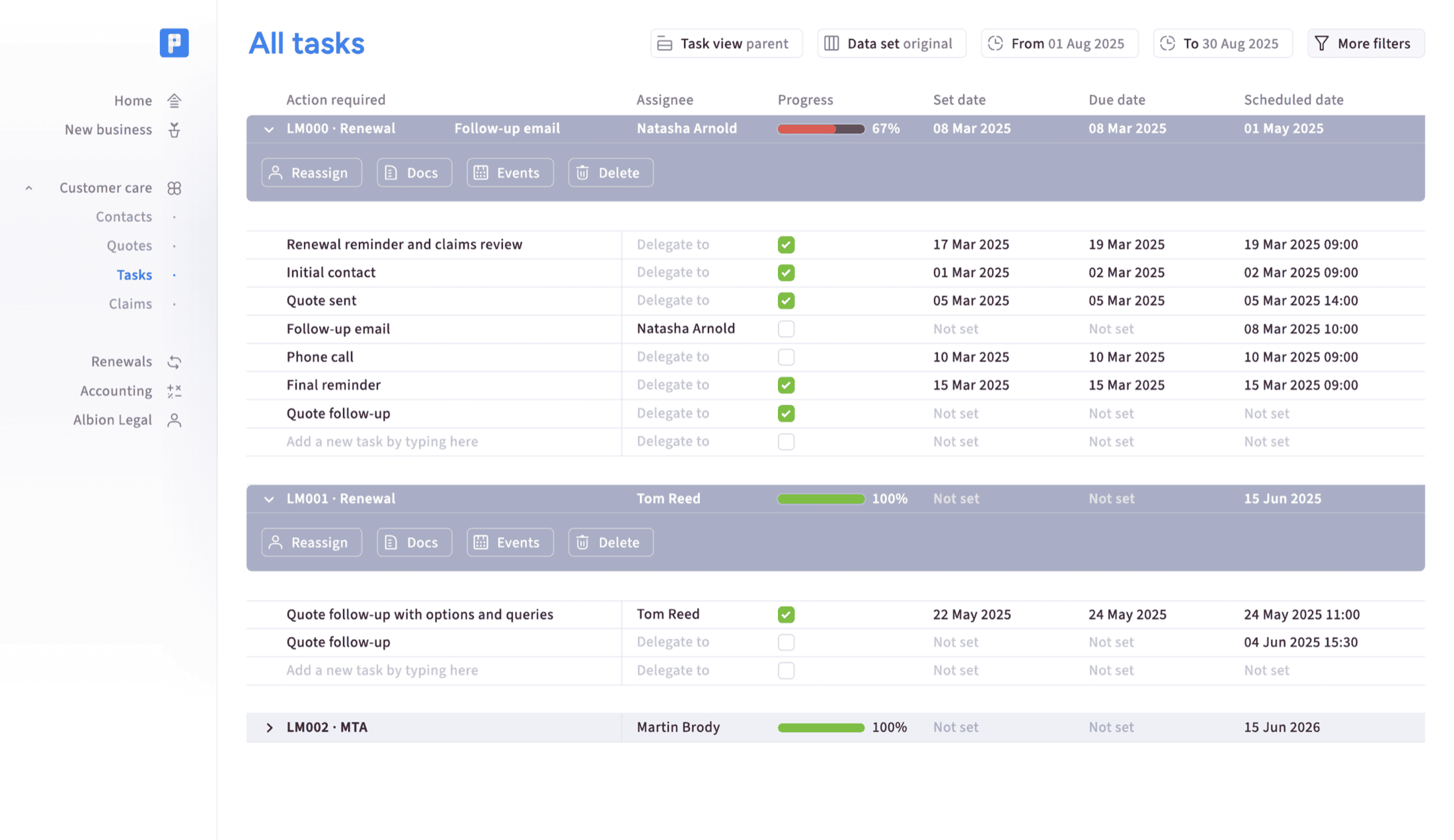Screen dimensions: 1454x840
Task: Check the Follow-up email task checkbox
Action: pyautogui.click(x=786, y=329)
